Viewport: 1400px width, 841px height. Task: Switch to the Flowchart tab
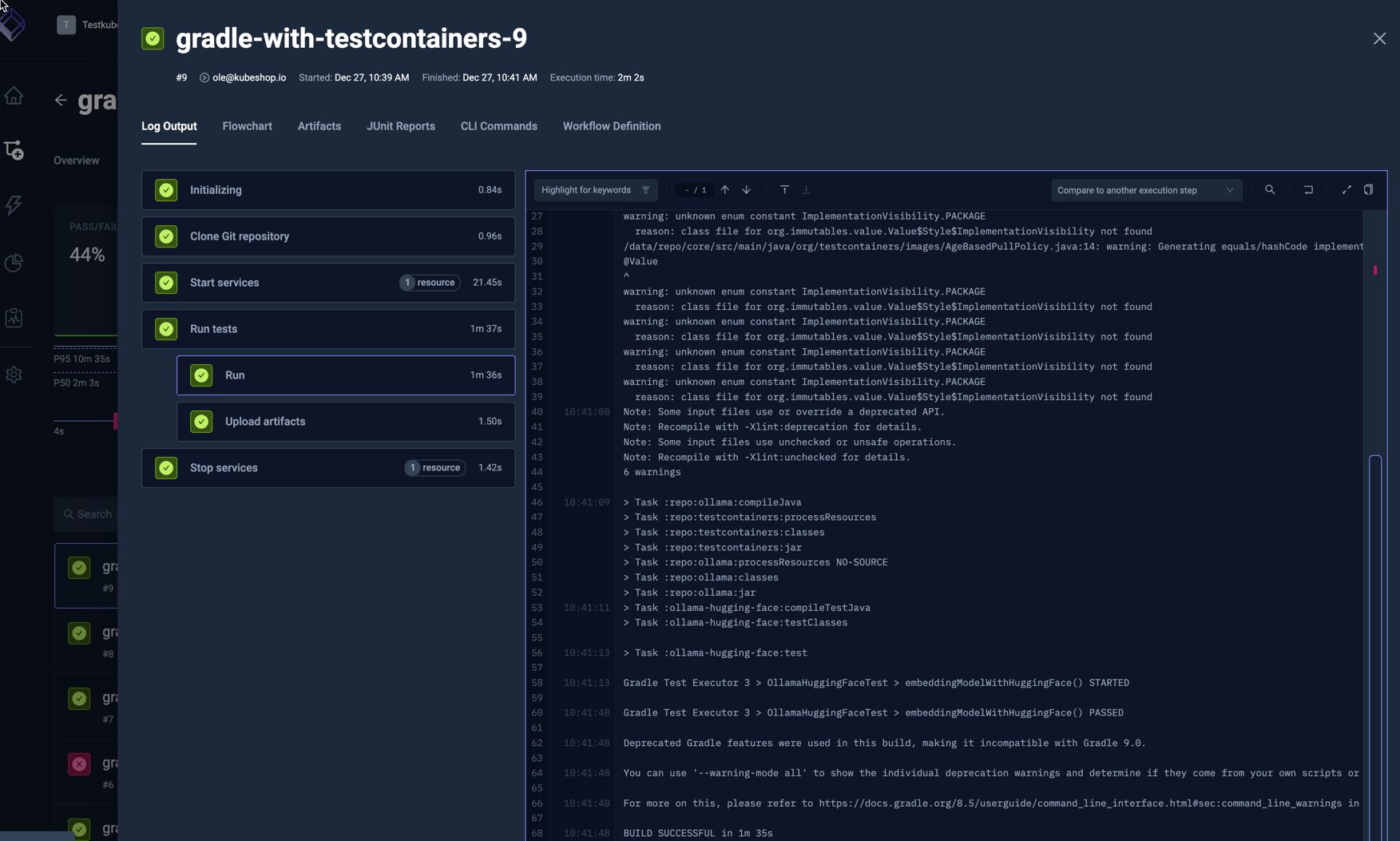click(x=247, y=126)
